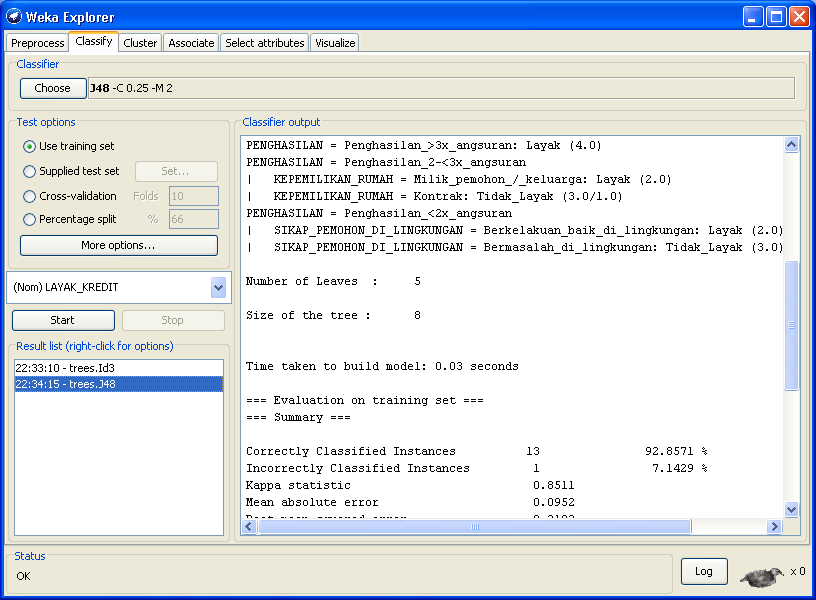816x600 pixels.
Task: Click the vertical scrollbar thumb in classifier output
Action: point(792,325)
